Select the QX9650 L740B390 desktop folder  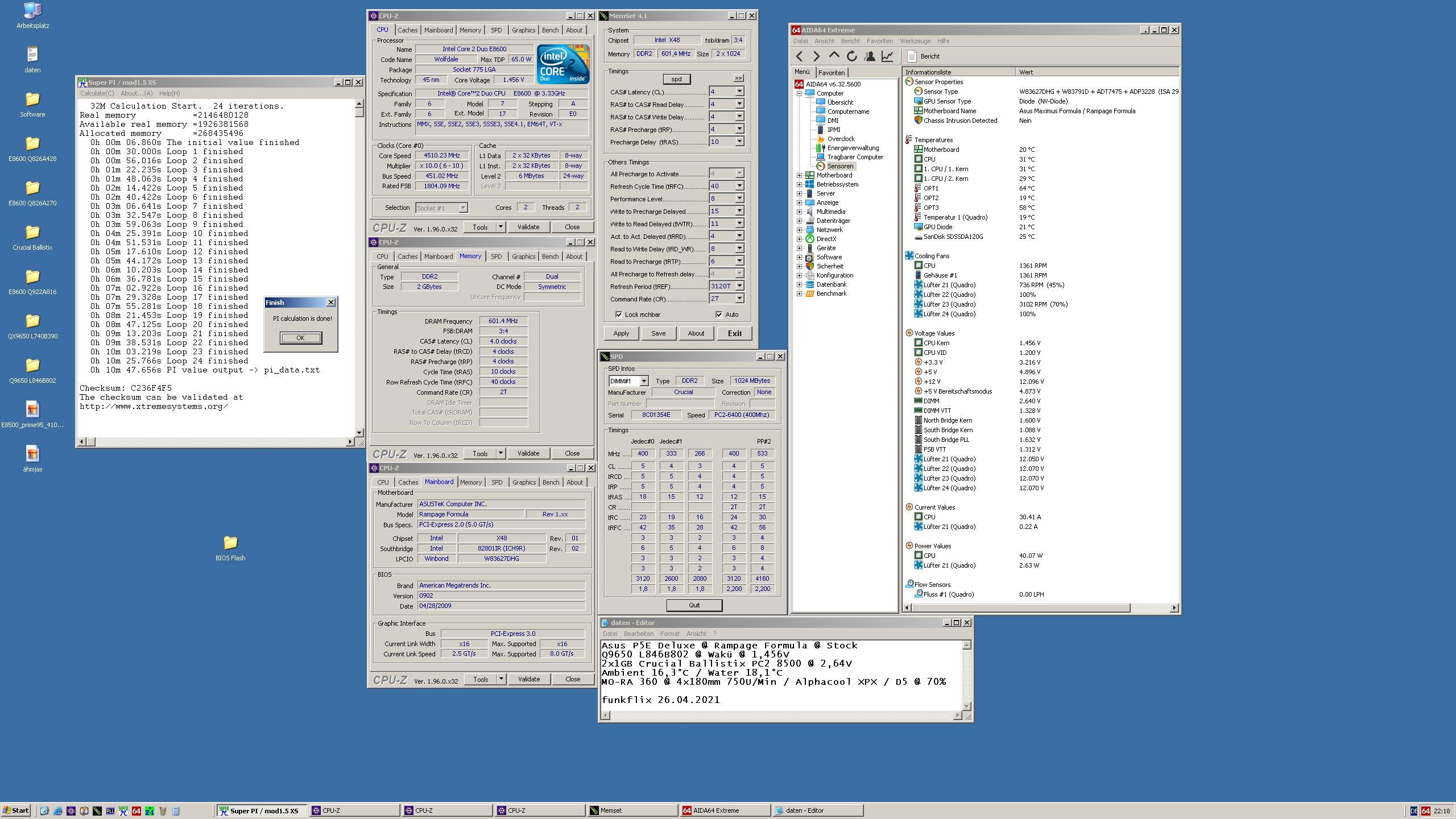[x=32, y=326]
